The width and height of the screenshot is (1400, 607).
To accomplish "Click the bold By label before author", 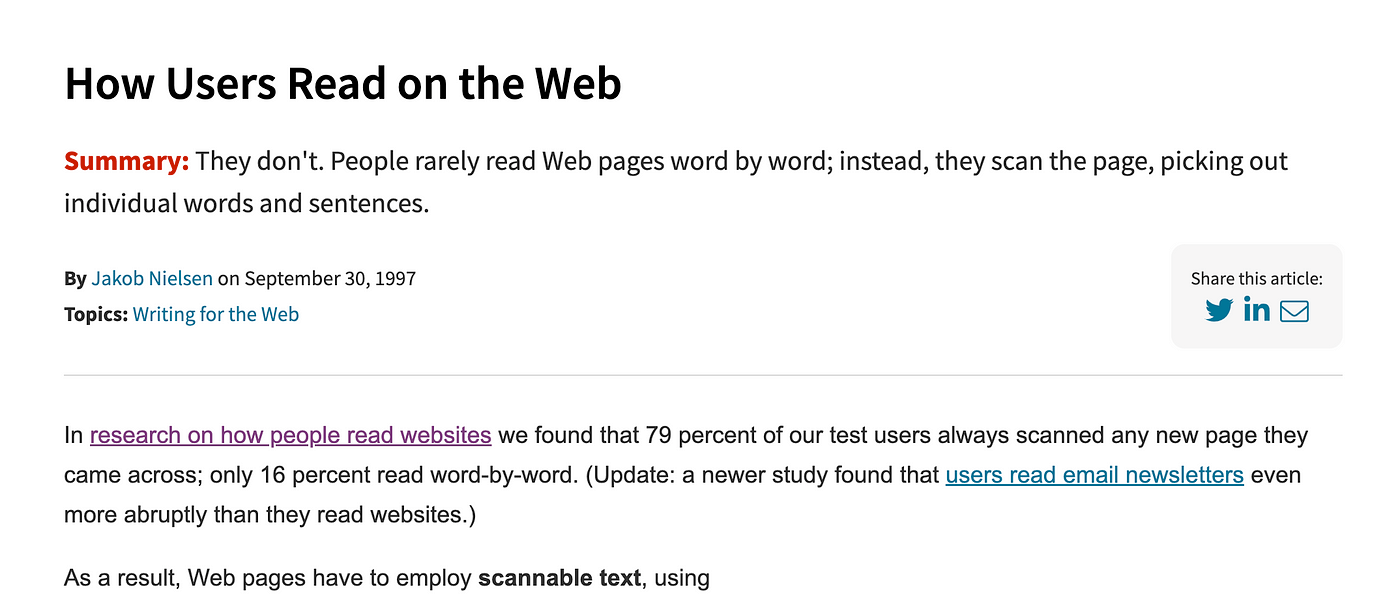I will (x=75, y=278).
